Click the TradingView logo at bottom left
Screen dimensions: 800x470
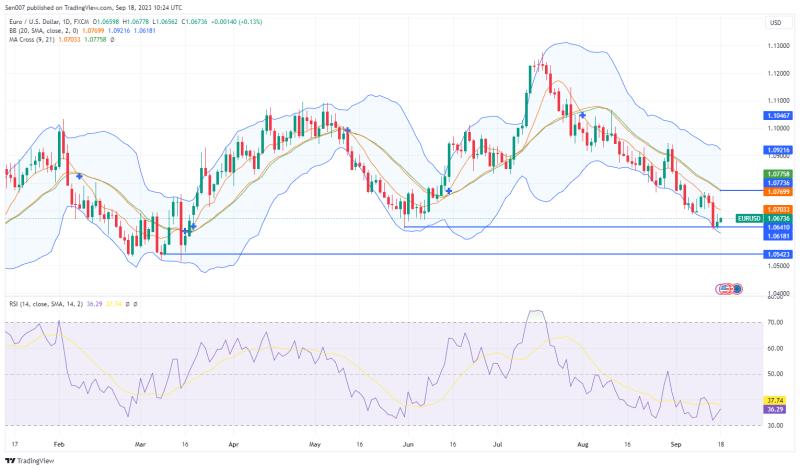pos(28,461)
